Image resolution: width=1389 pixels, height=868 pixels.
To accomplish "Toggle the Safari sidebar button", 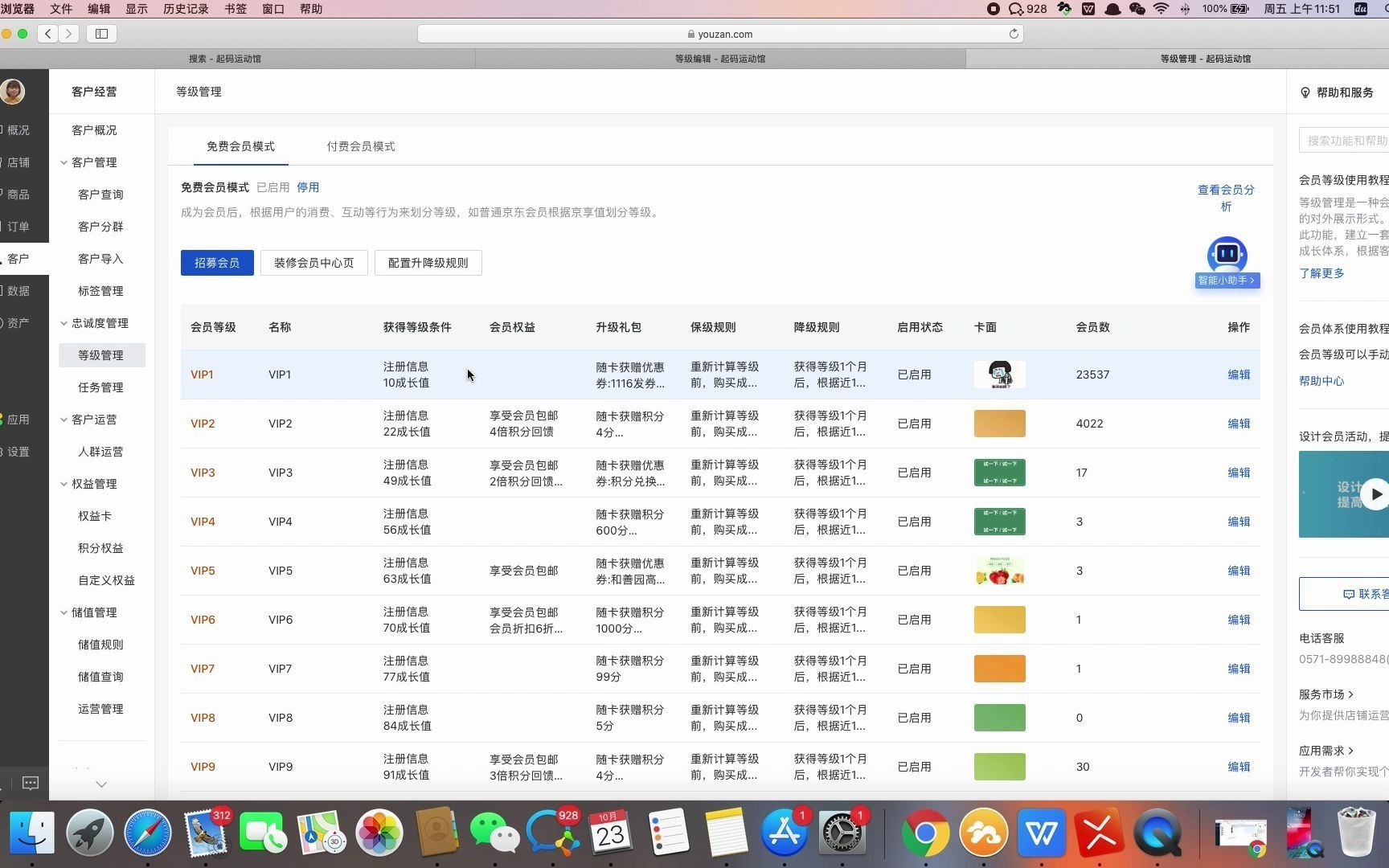I will (x=102, y=34).
